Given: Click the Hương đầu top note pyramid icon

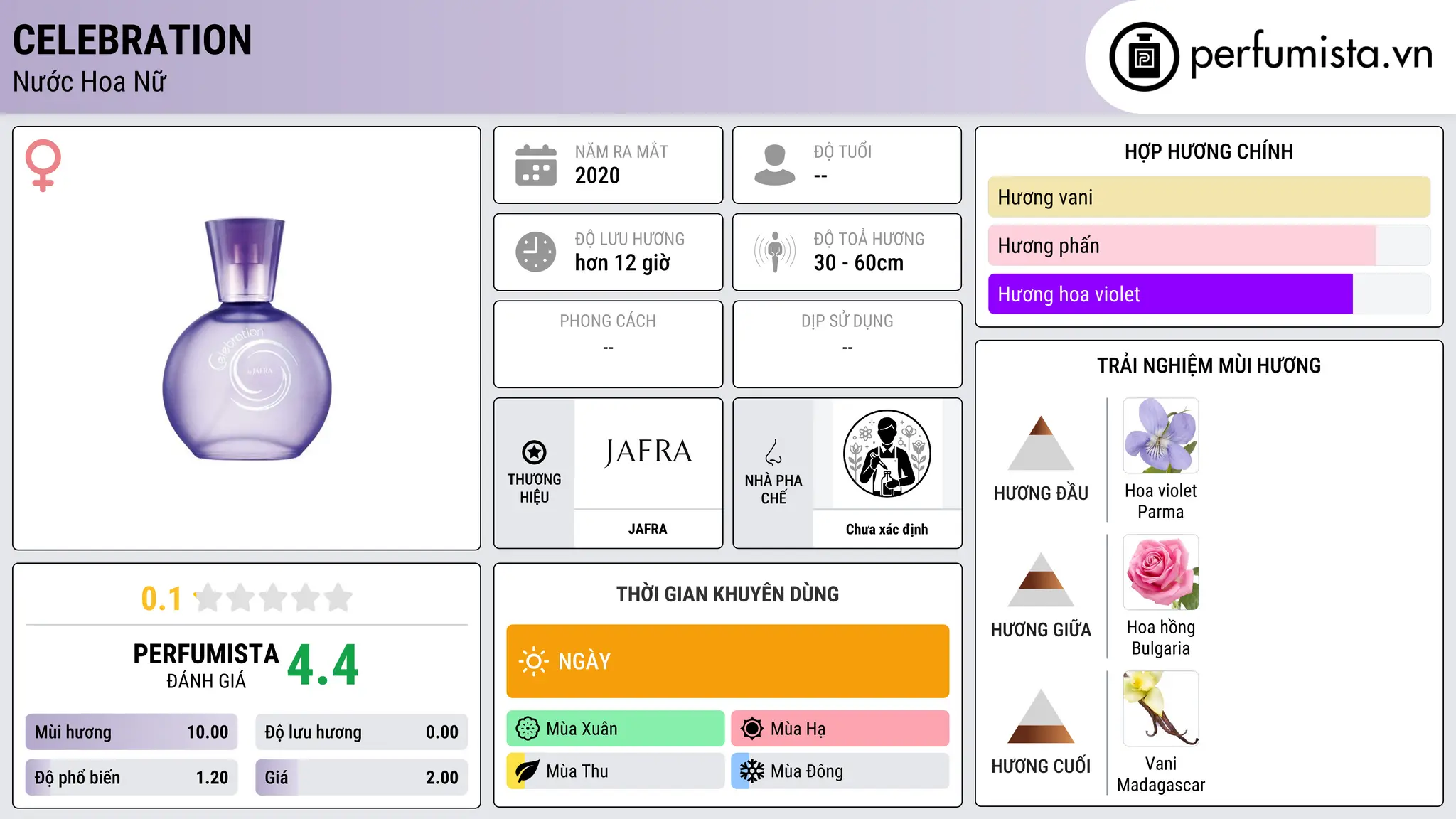Looking at the screenshot, I should [1041, 443].
